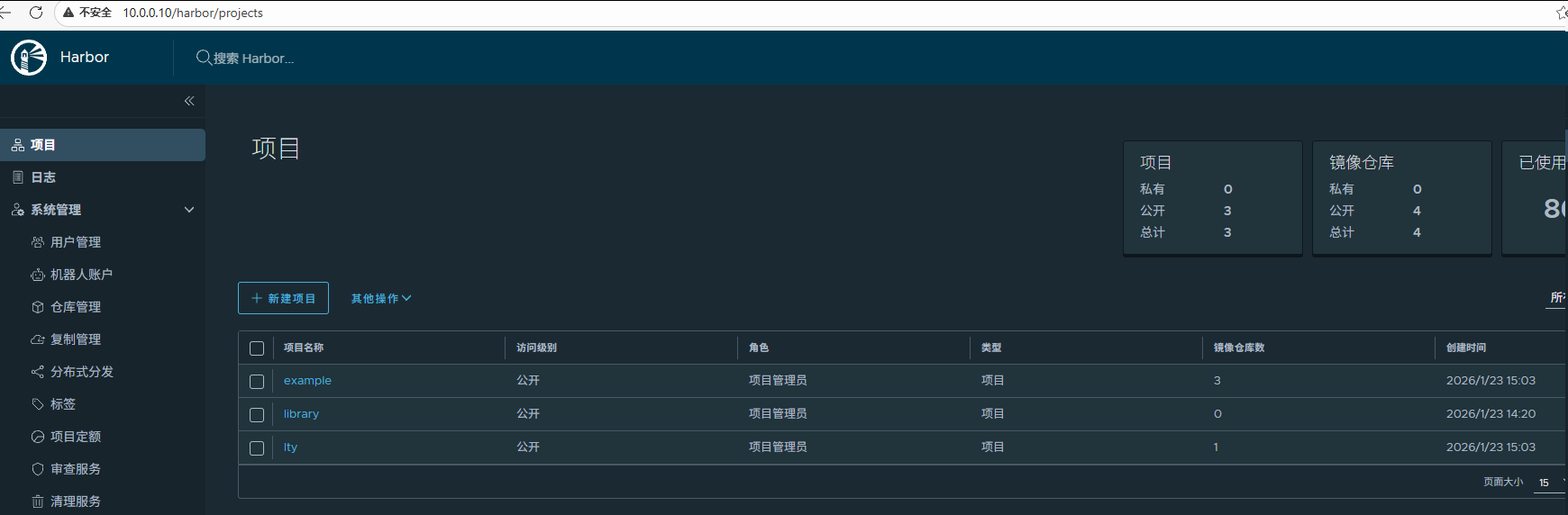1568x515 pixels.
Task: Sort by 项目名称 column header
Action: [304, 348]
